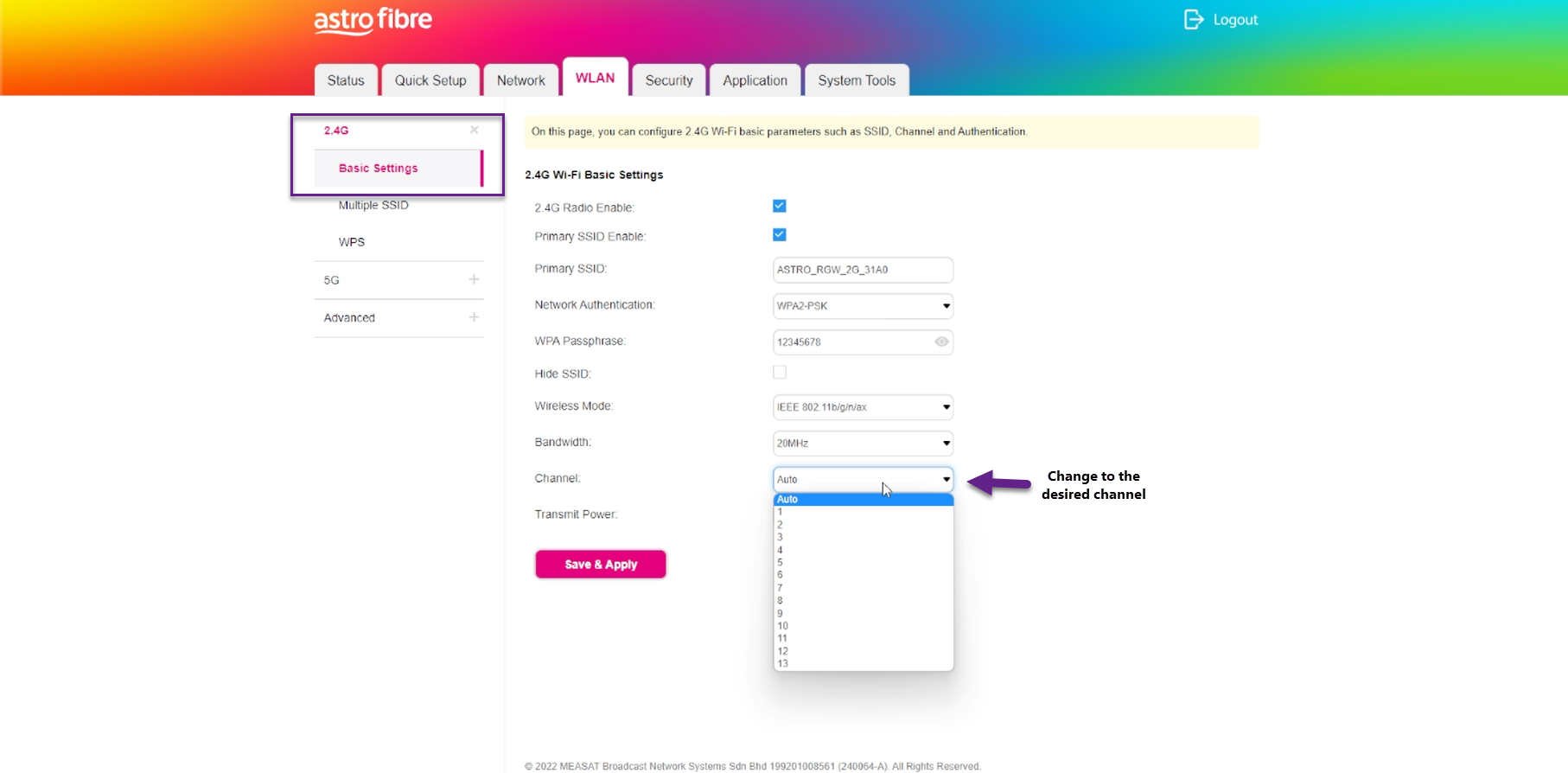The width and height of the screenshot is (1568, 773).
Task: Click the Logout icon
Action: click(1193, 20)
